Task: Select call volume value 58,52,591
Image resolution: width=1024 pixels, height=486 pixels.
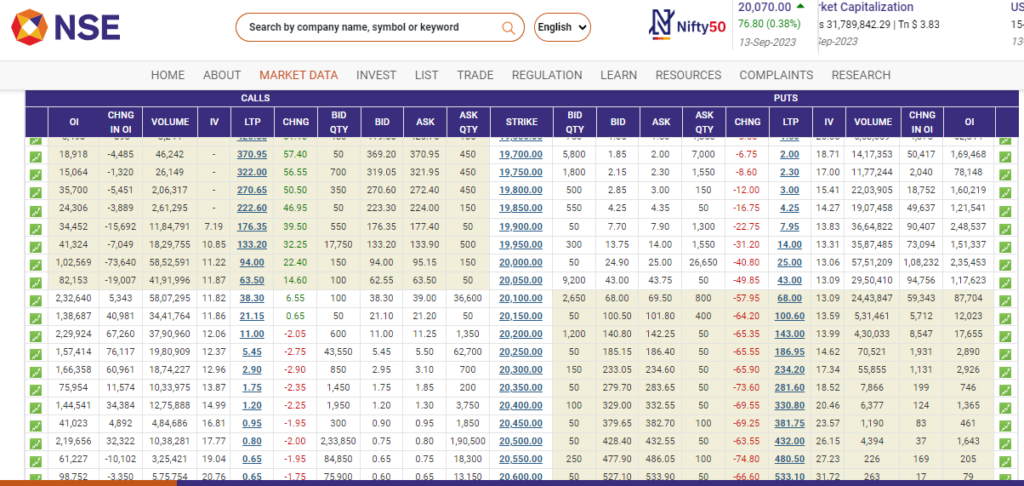Action: point(170,262)
